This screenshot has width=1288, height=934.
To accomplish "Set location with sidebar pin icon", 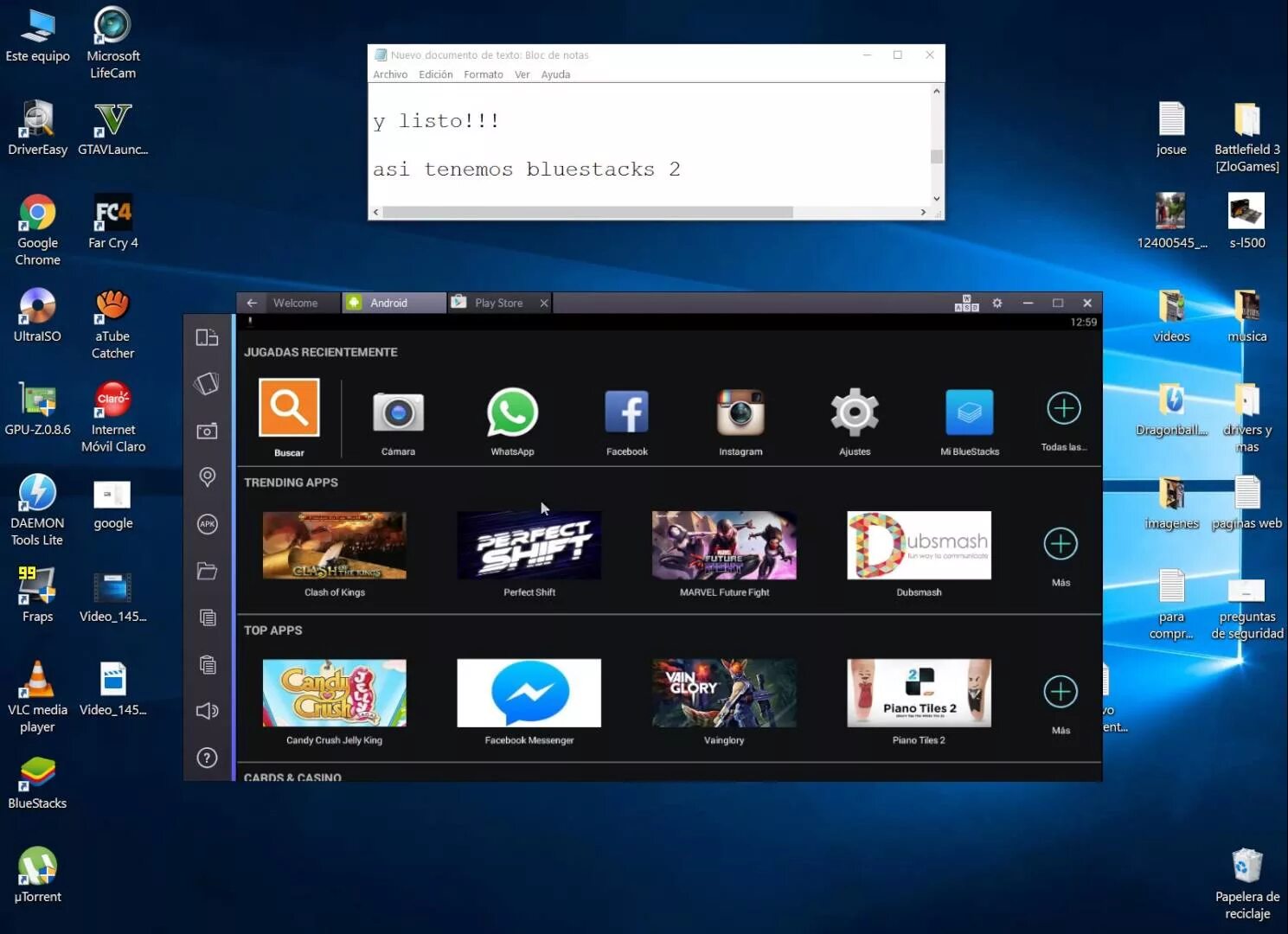I will [x=207, y=477].
